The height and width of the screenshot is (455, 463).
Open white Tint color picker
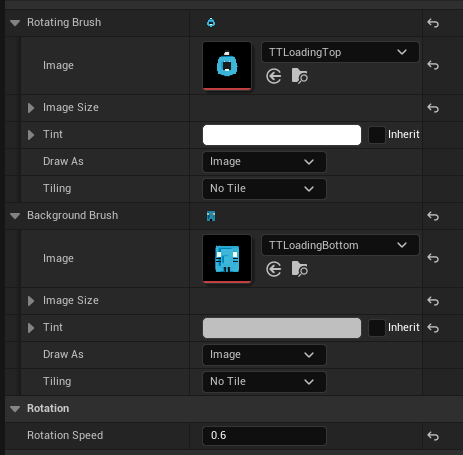(x=282, y=135)
